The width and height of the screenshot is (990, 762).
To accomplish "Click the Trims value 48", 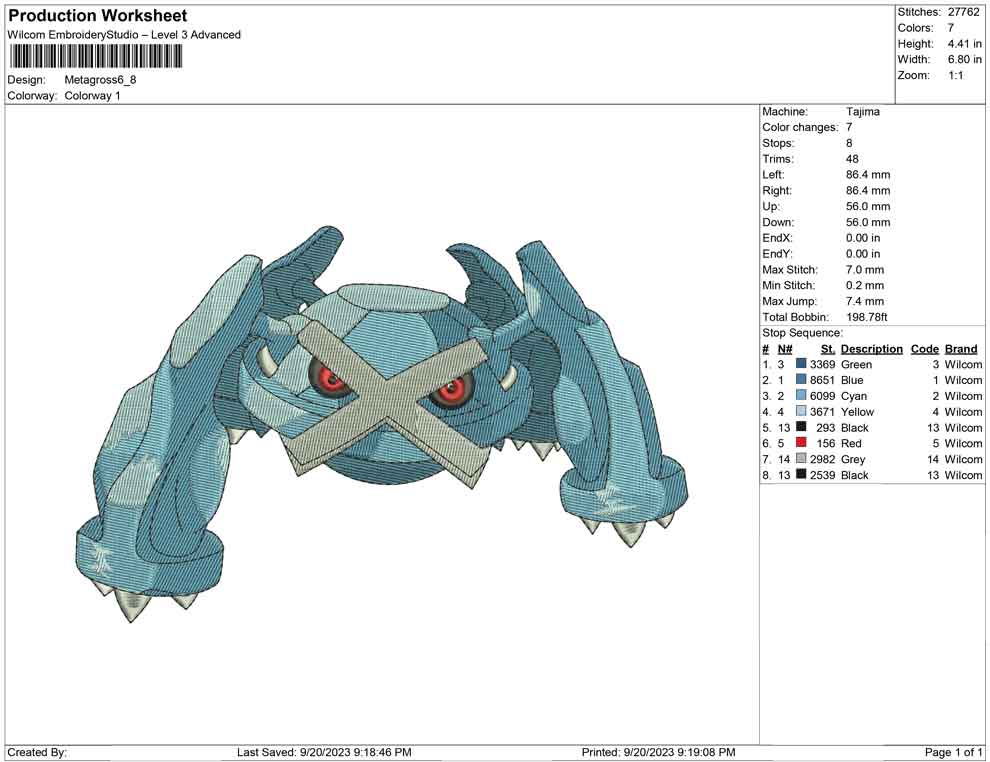I will (852, 158).
